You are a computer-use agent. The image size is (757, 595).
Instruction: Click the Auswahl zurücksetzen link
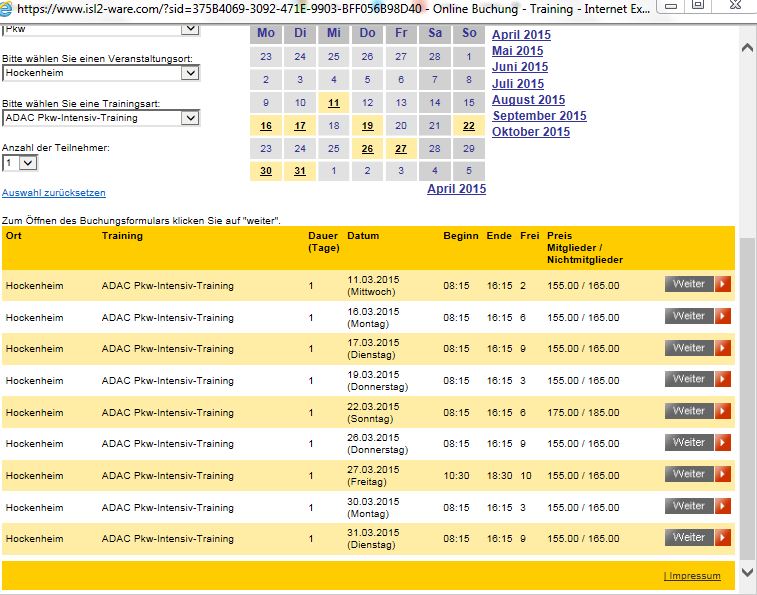tap(54, 193)
